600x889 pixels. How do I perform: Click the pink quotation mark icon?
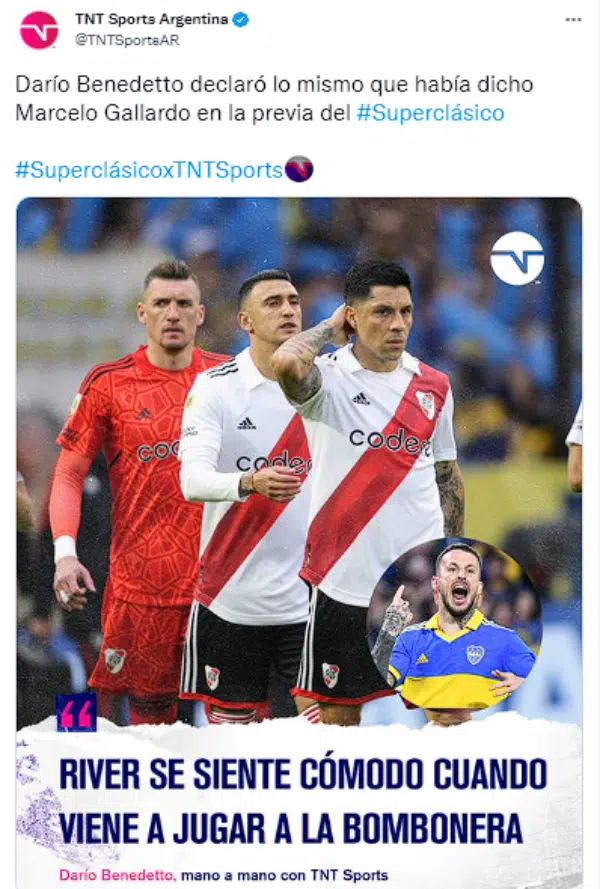[x=77, y=713]
